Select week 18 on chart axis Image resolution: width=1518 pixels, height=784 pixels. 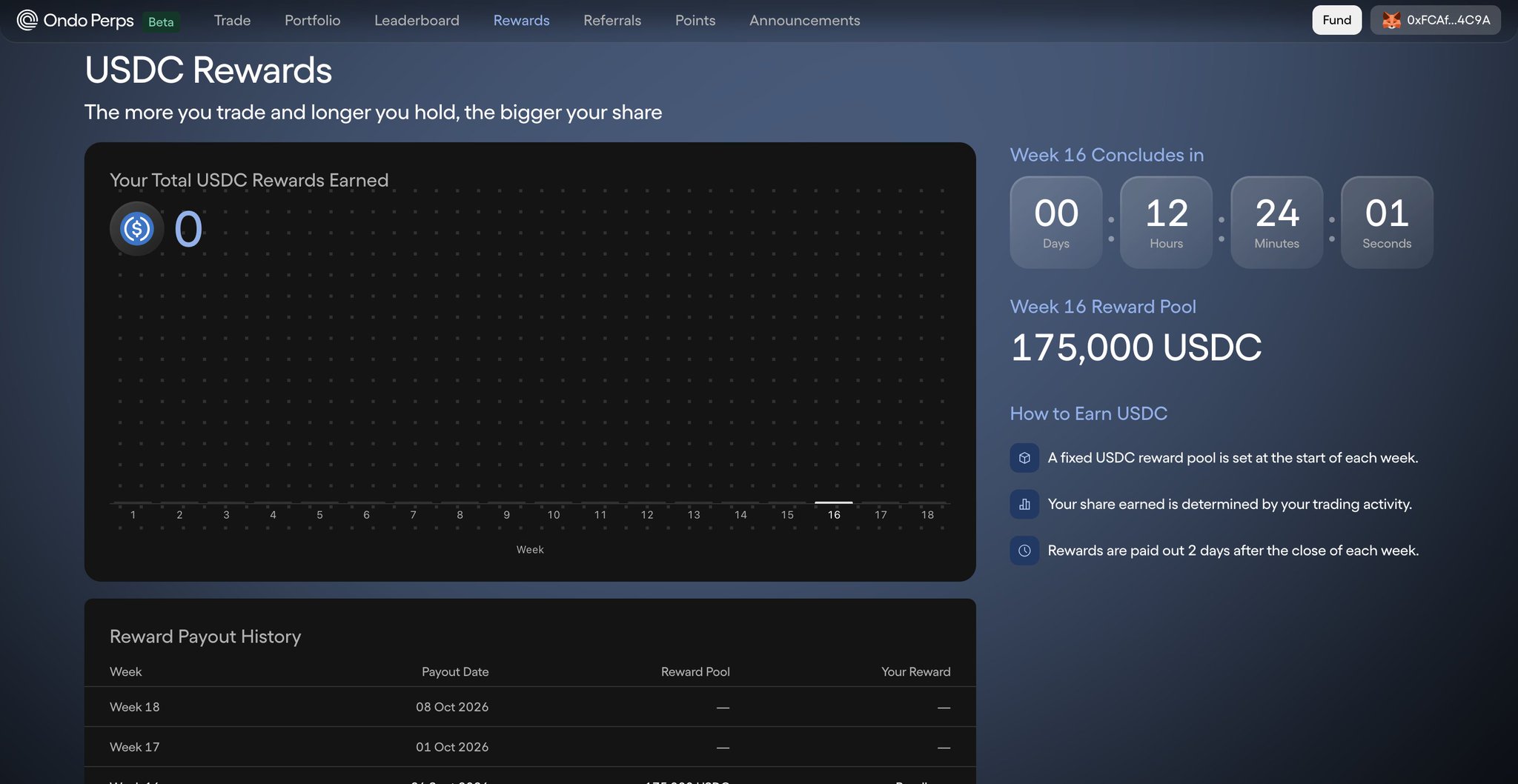927,514
